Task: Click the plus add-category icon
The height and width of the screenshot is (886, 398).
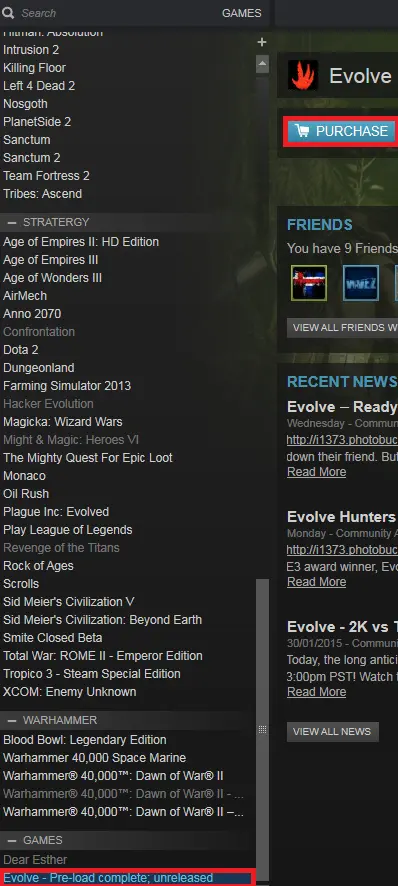Action: pyautogui.click(x=262, y=42)
